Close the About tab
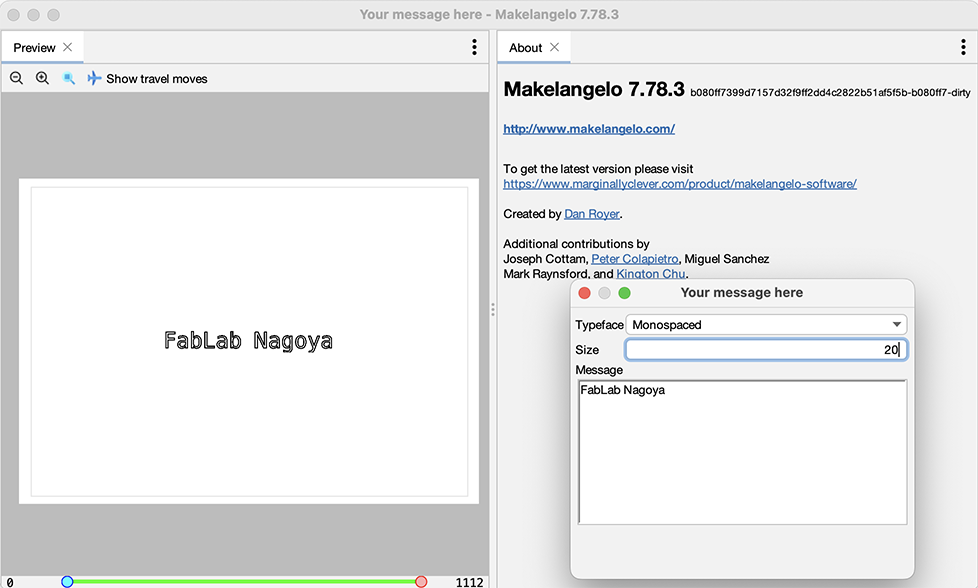 click(554, 47)
